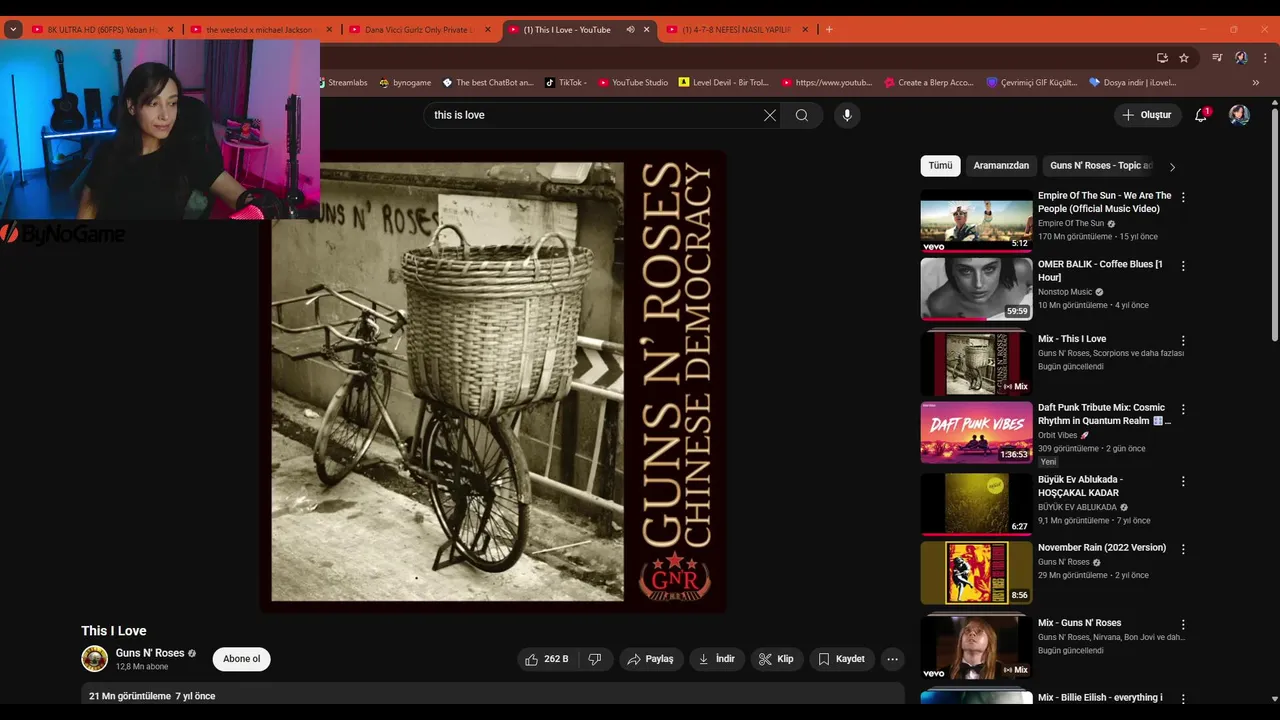Open OMER BALIK Coffee Blues thumbnail

click(976, 289)
